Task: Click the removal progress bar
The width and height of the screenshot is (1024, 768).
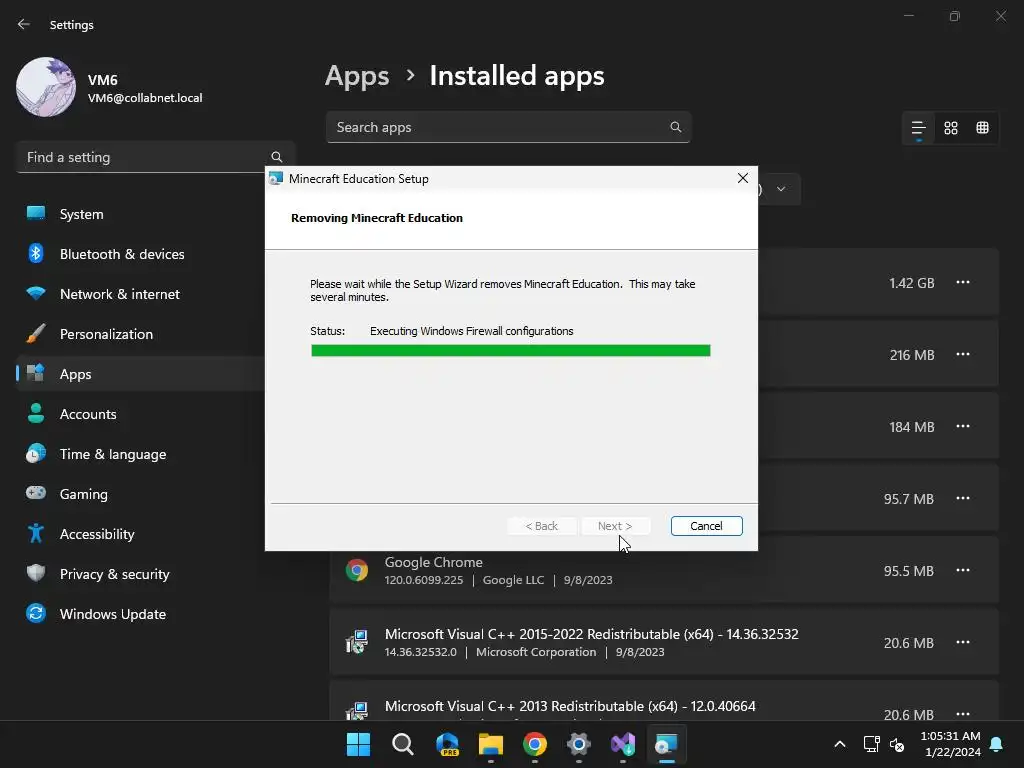Action: pyautogui.click(x=511, y=351)
